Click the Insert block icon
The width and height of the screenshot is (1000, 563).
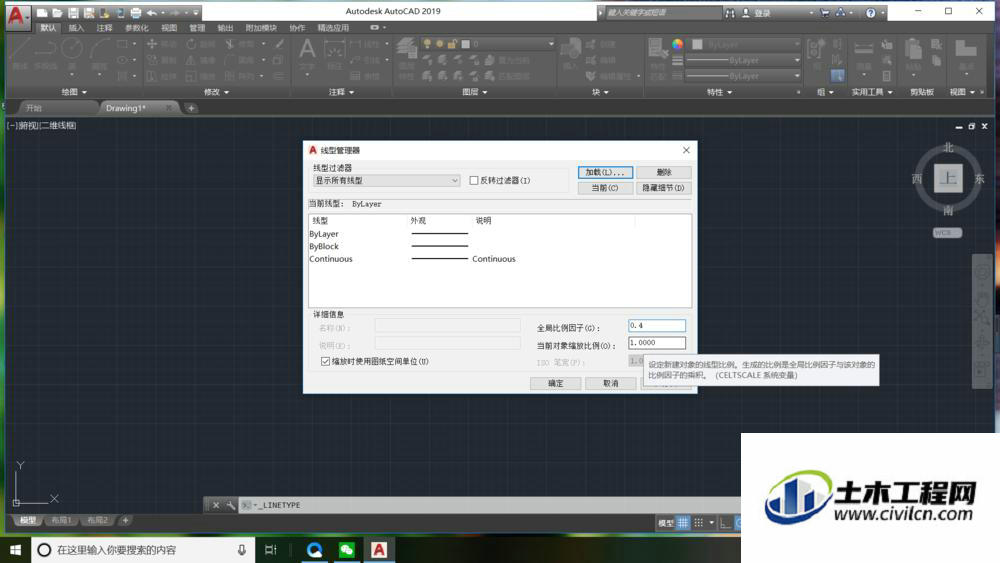(571, 50)
